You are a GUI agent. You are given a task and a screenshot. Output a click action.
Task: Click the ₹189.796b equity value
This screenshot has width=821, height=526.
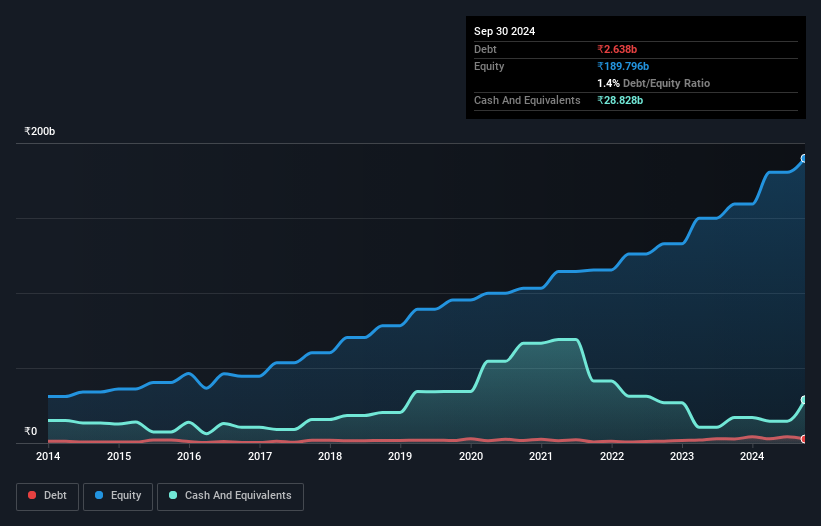click(x=623, y=66)
